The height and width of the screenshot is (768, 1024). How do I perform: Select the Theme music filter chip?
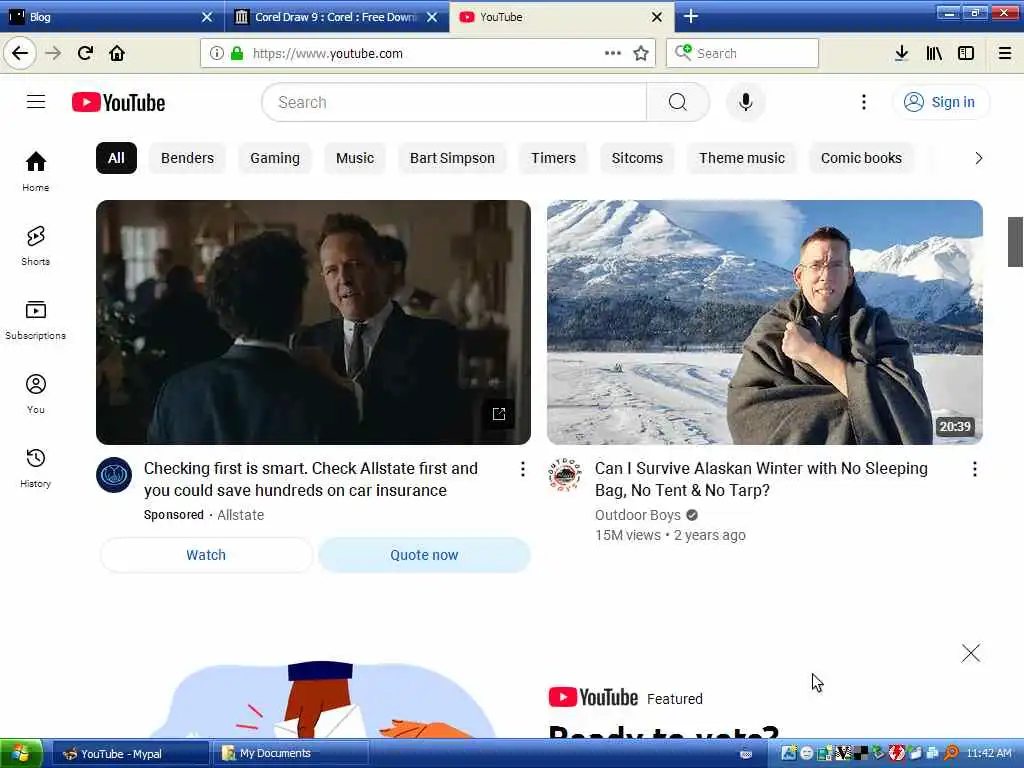point(742,158)
